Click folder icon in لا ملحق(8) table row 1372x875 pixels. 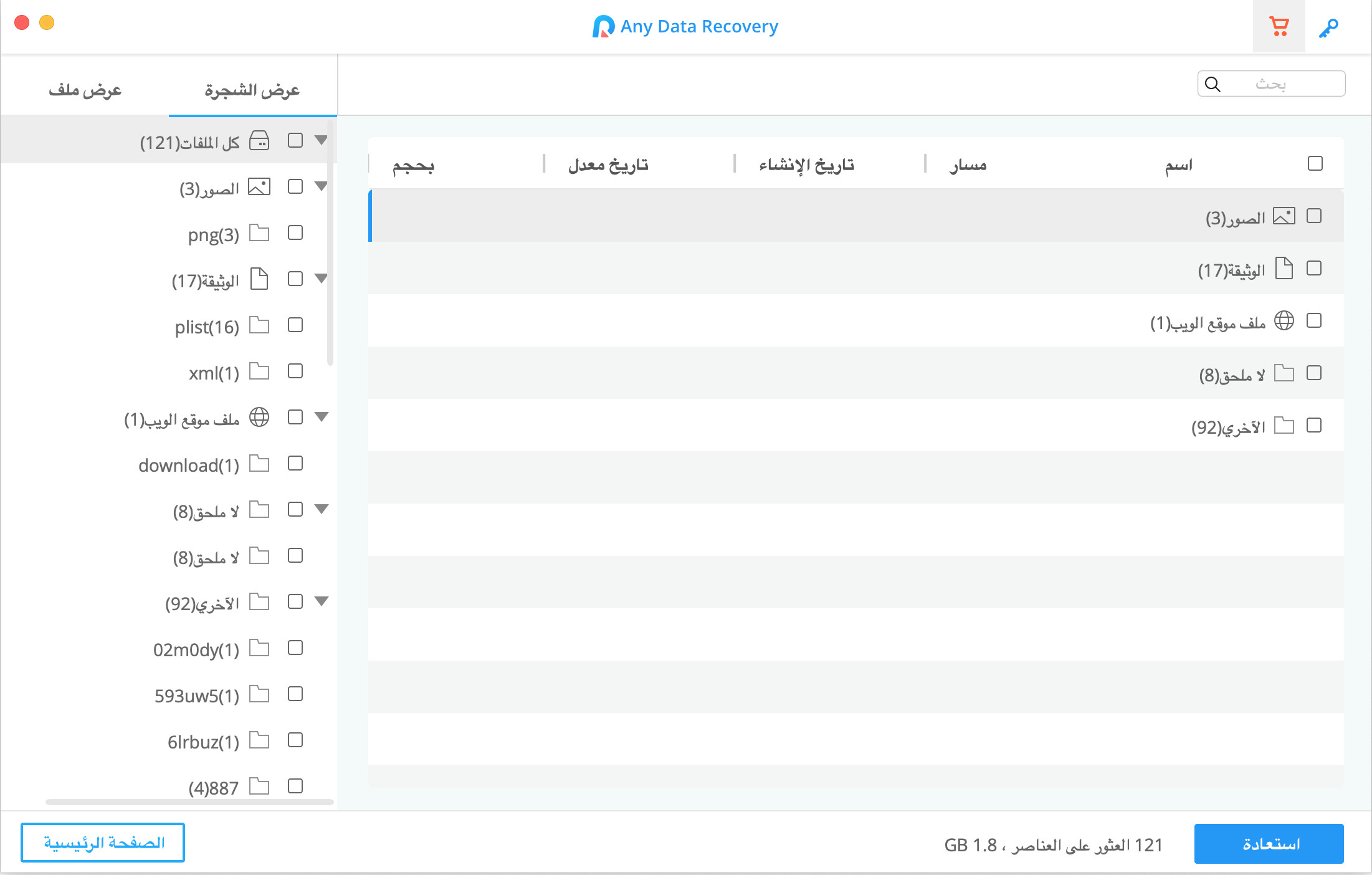(x=1284, y=373)
